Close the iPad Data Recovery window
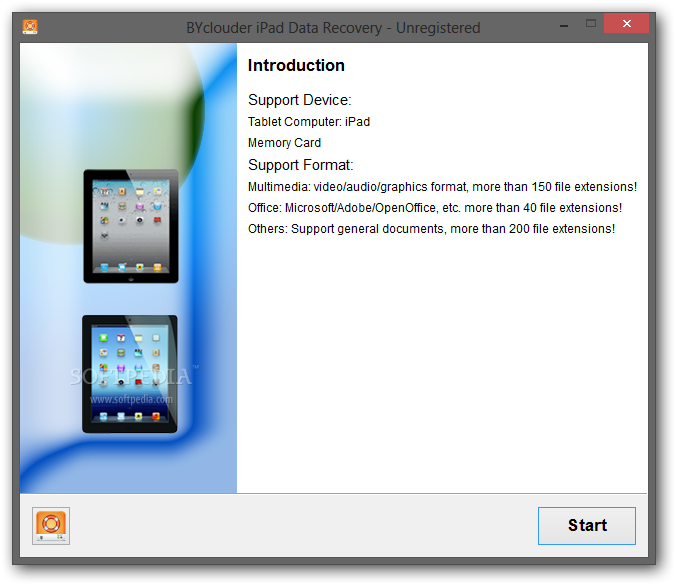The image size is (676, 585). (626, 23)
